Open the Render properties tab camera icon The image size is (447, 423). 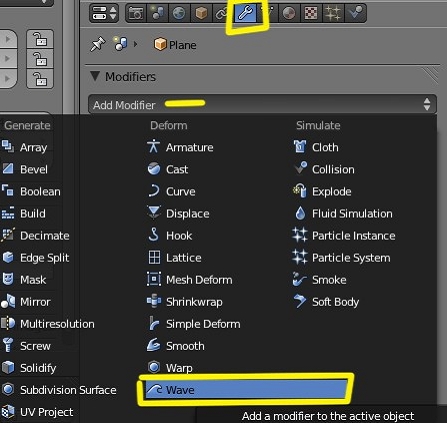click(136, 13)
